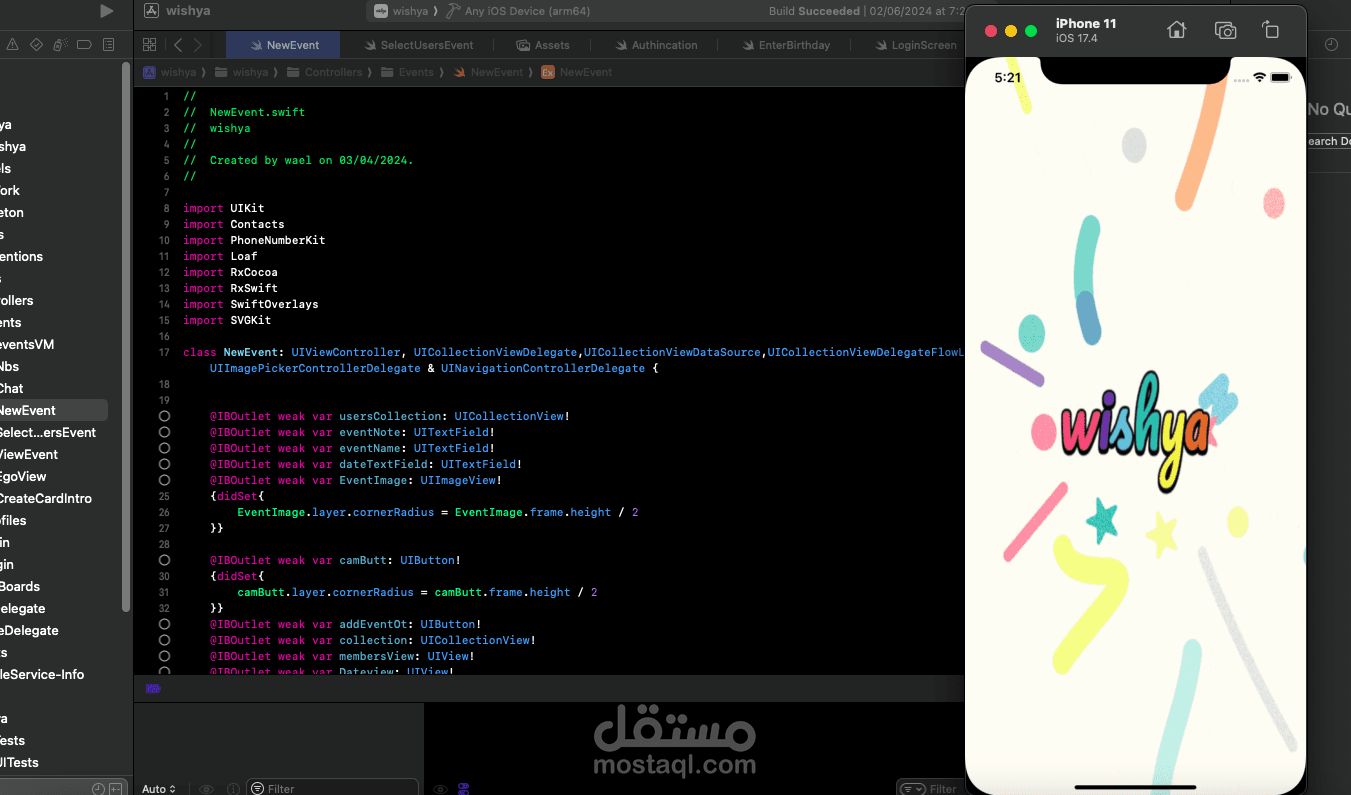Image resolution: width=1351 pixels, height=795 pixels.
Task: Click the recent files clock icon in navigator footer
Action: click(x=98, y=789)
